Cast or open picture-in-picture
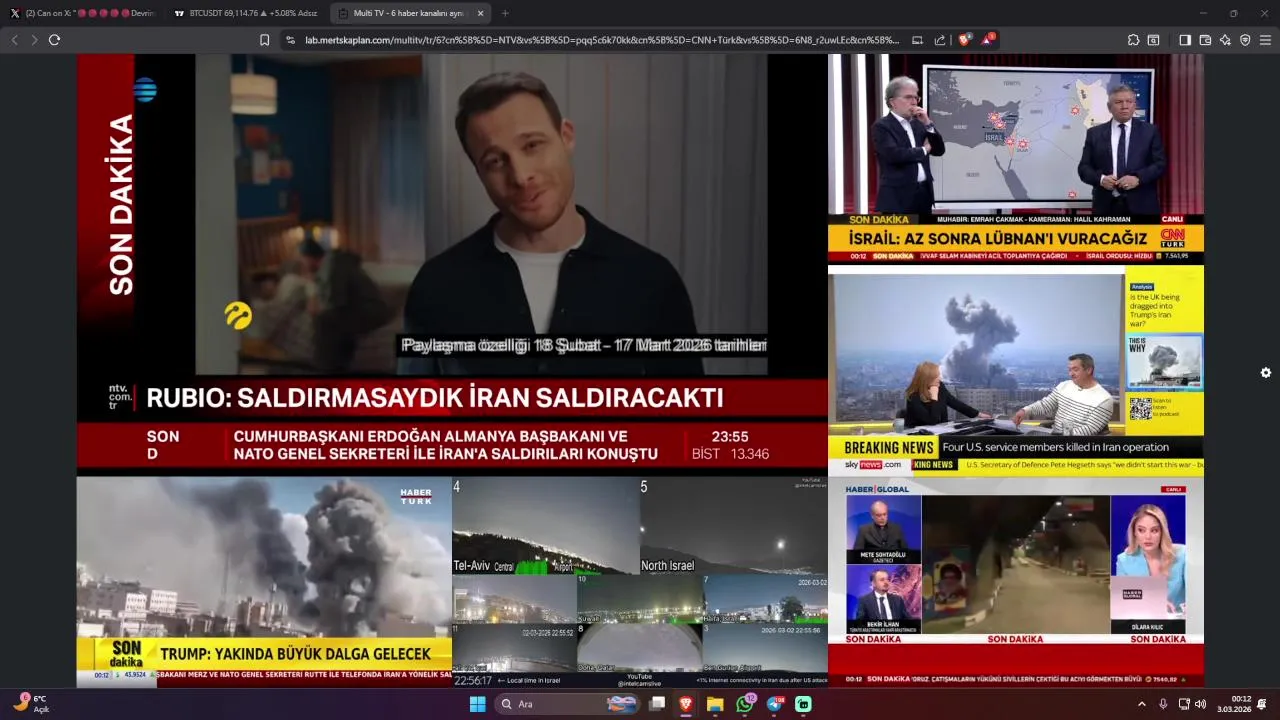Image resolution: width=1280 pixels, height=720 pixels. click(918, 40)
